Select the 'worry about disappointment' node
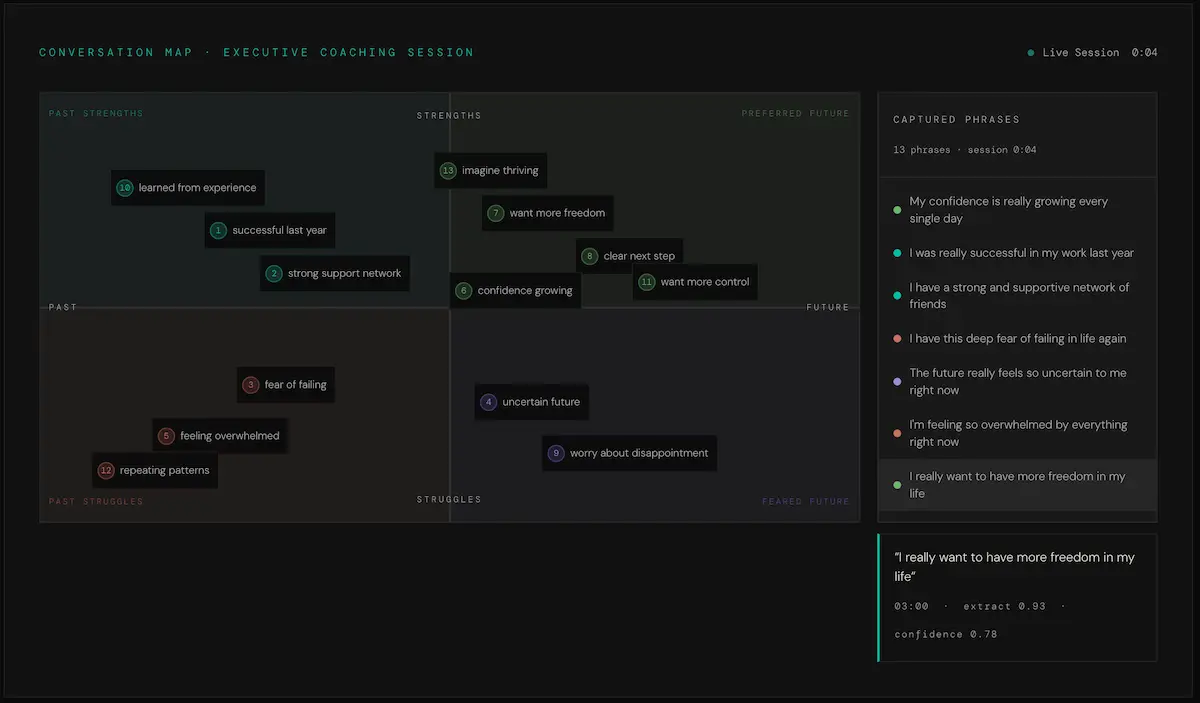The height and width of the screenshot is (703, 1200). pos(630,454)
